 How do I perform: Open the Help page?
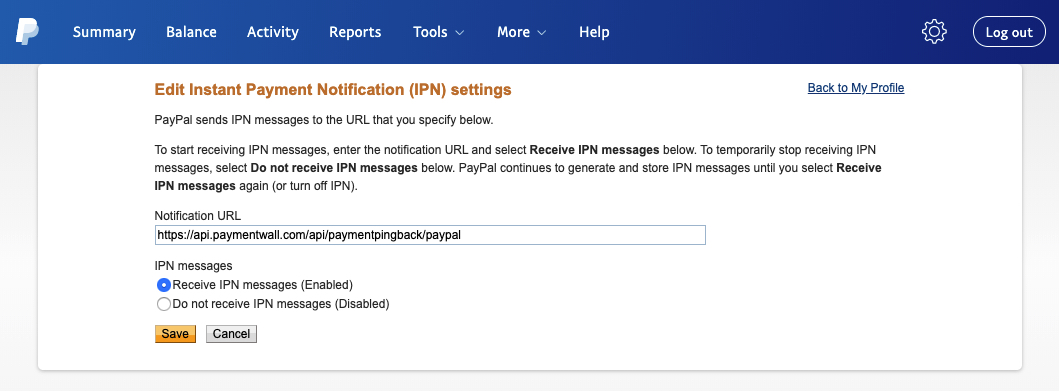click(x=594, y=32)
